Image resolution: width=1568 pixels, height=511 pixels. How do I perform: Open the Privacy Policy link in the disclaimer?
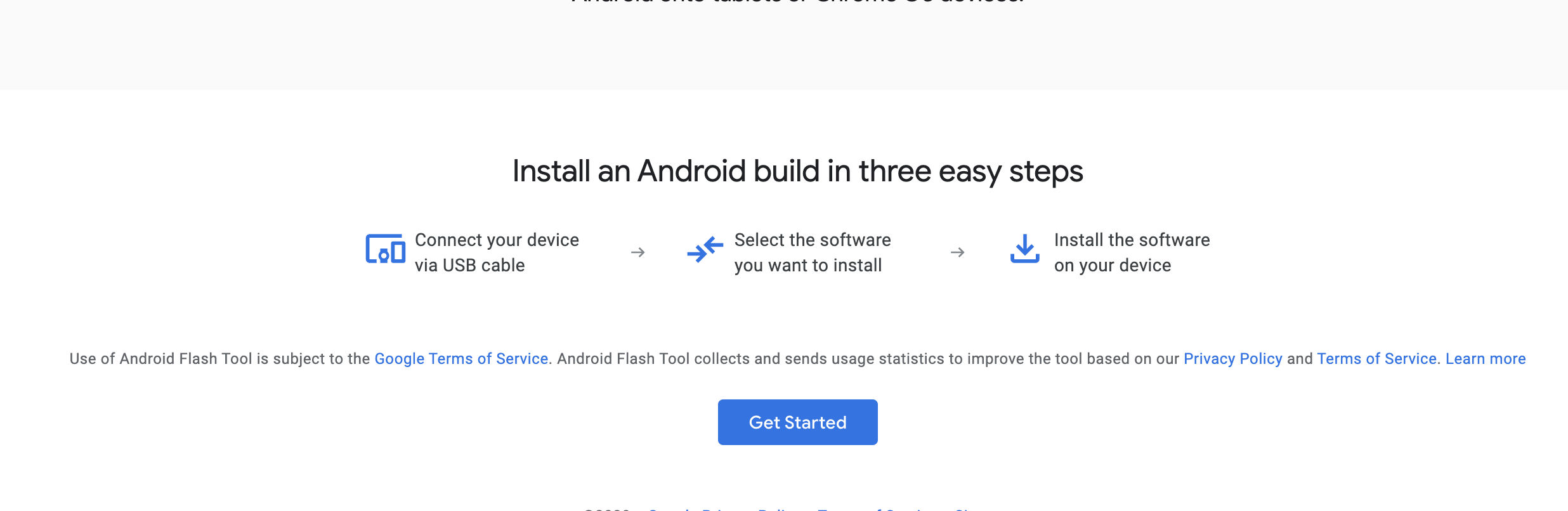[1232, 358]
